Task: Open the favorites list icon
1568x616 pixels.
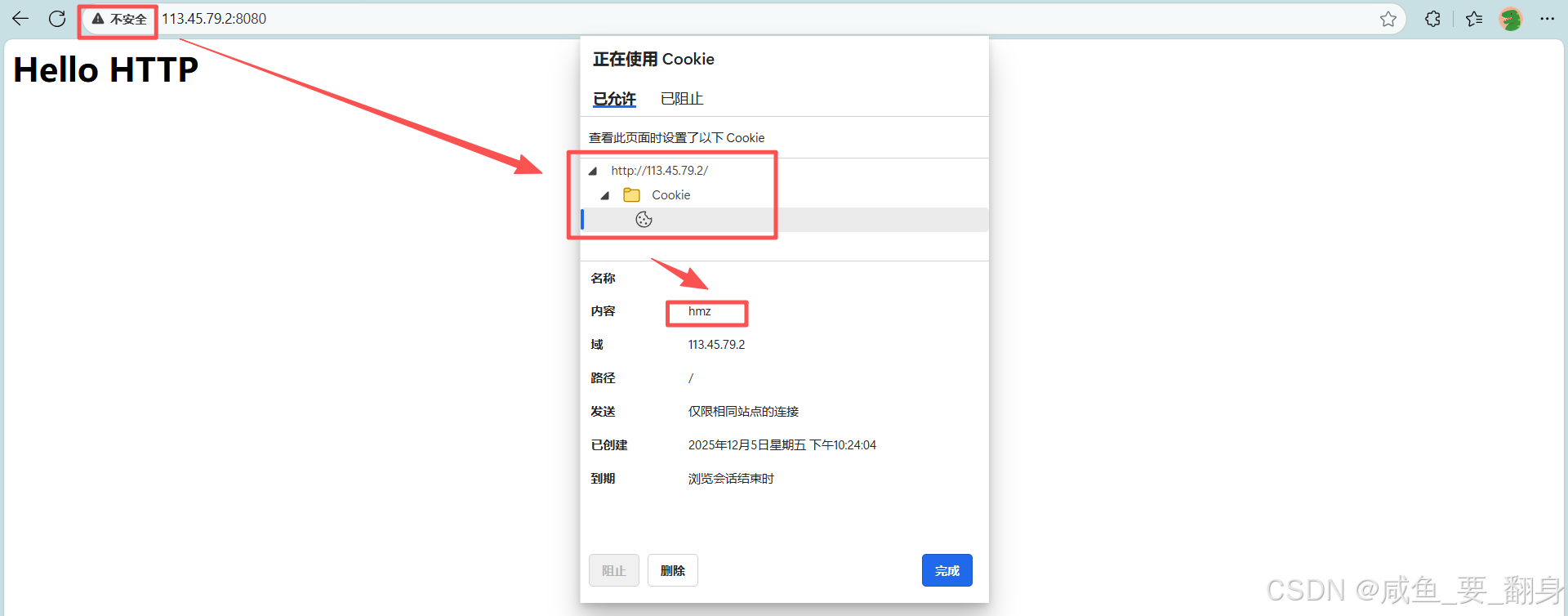Action: pyautogui.click(x=1474, y=19)
